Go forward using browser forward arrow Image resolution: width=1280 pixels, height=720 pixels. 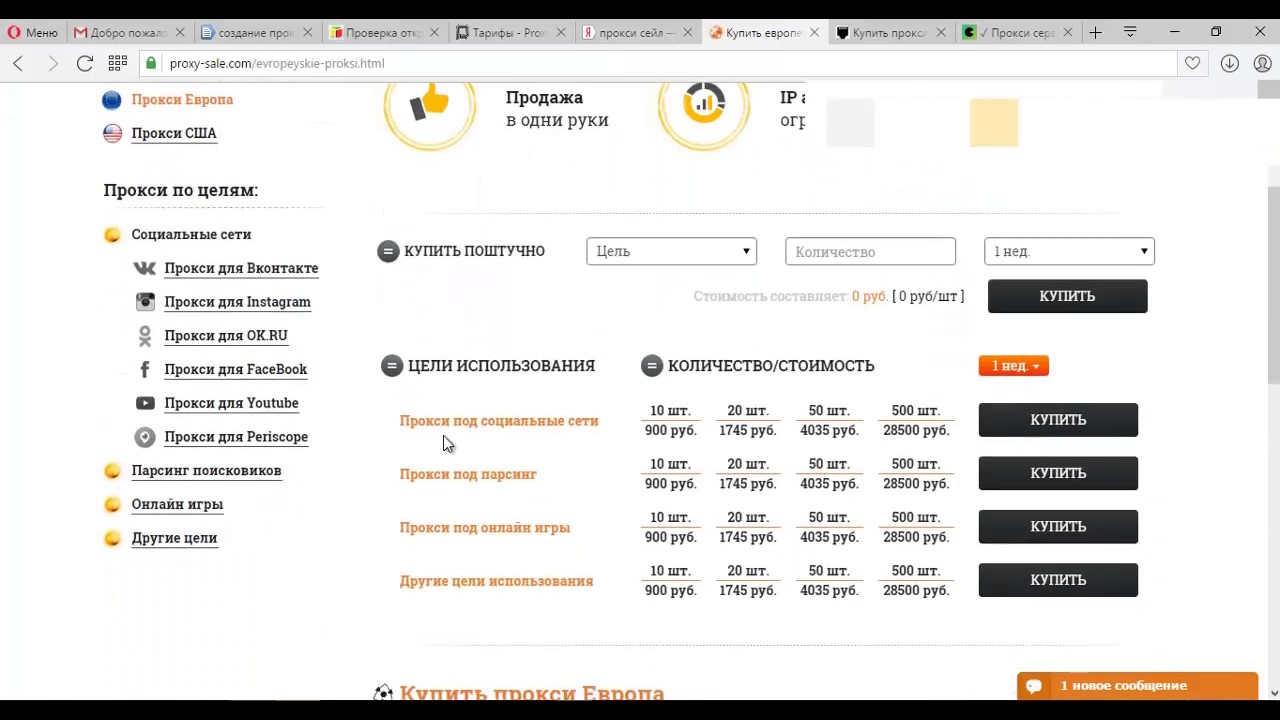(52, 63)
